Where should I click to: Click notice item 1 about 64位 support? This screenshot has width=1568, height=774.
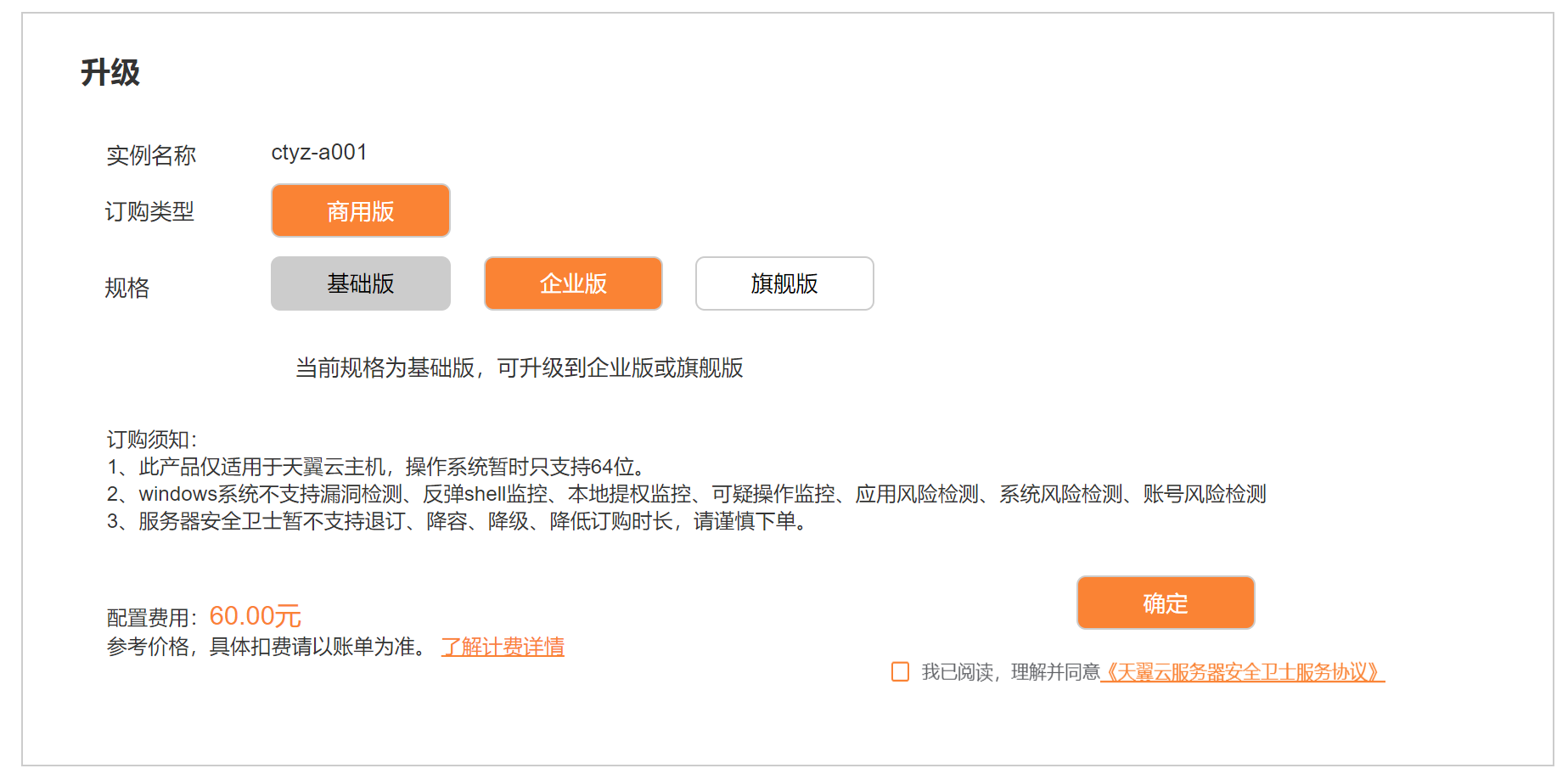click(x=378, y=467)
